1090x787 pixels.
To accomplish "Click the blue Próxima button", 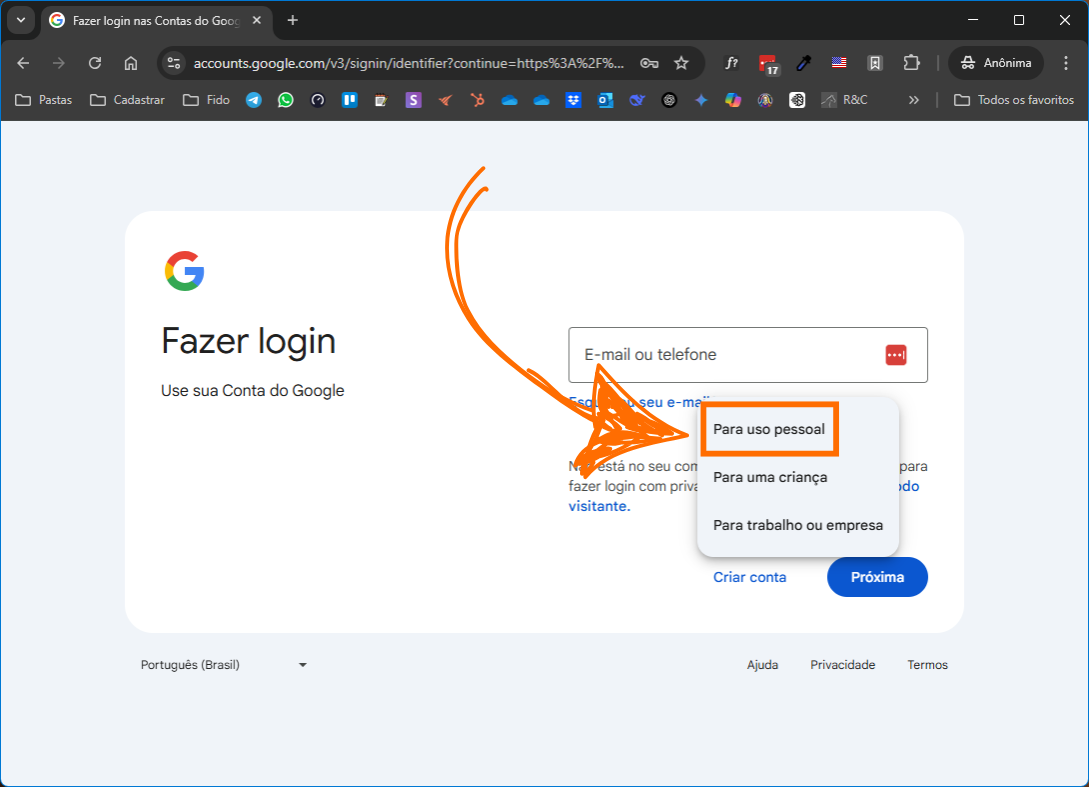I will click(x=877, y=577).
